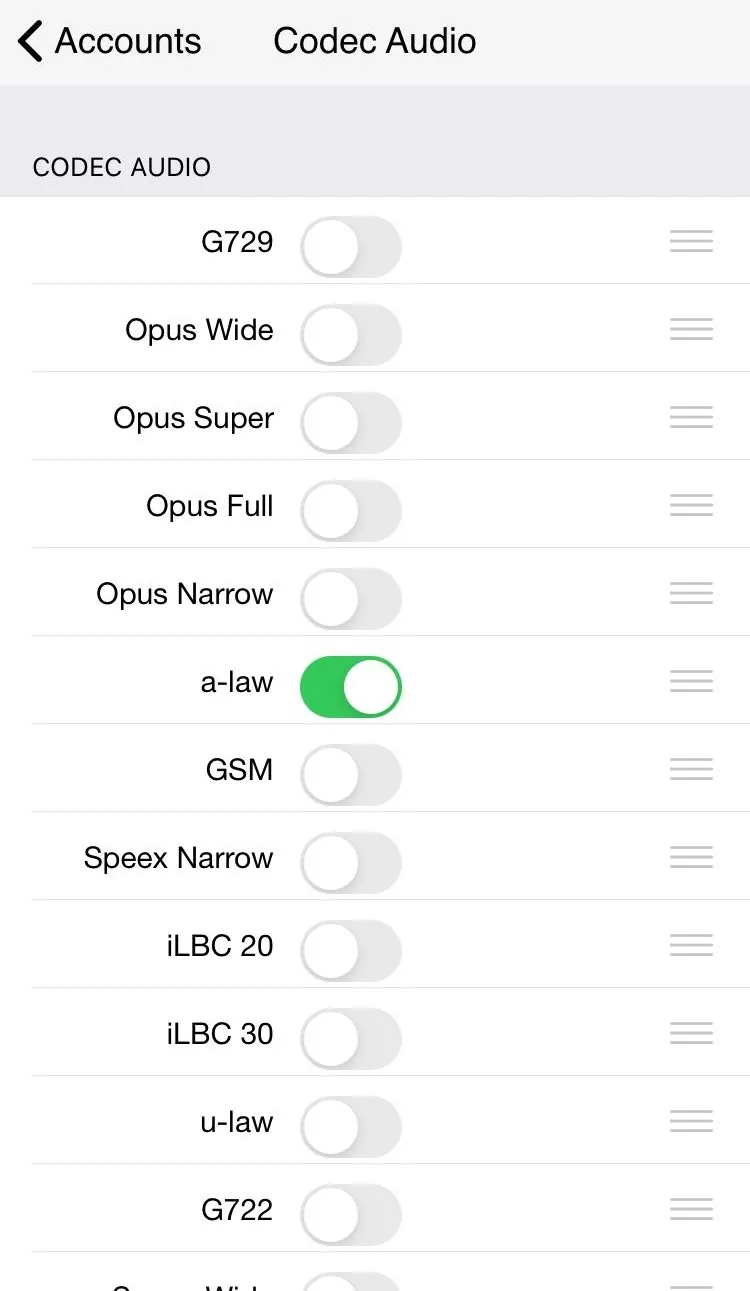Tap the iLBC 20 reorder handle
Viewport: 750px width, 1291px height.
[x=691, y=946]
